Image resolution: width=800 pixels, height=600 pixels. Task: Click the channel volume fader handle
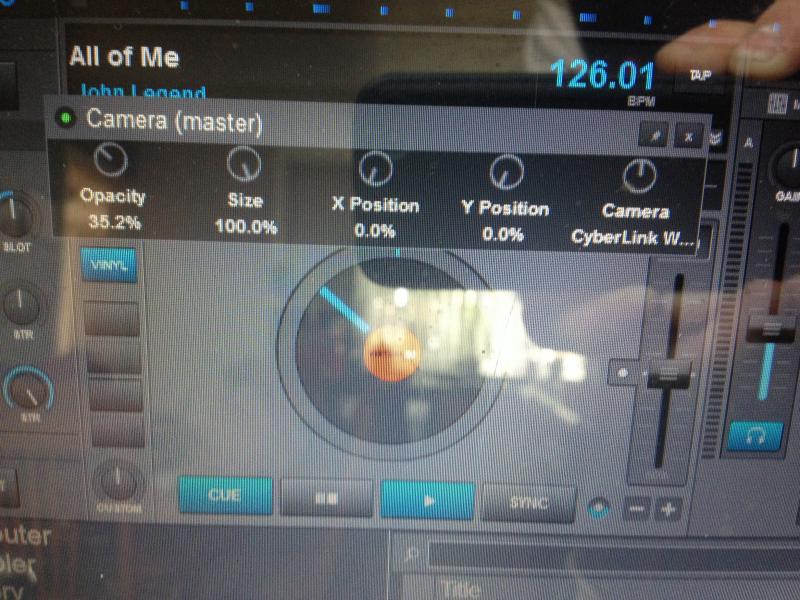coord(770,328)
